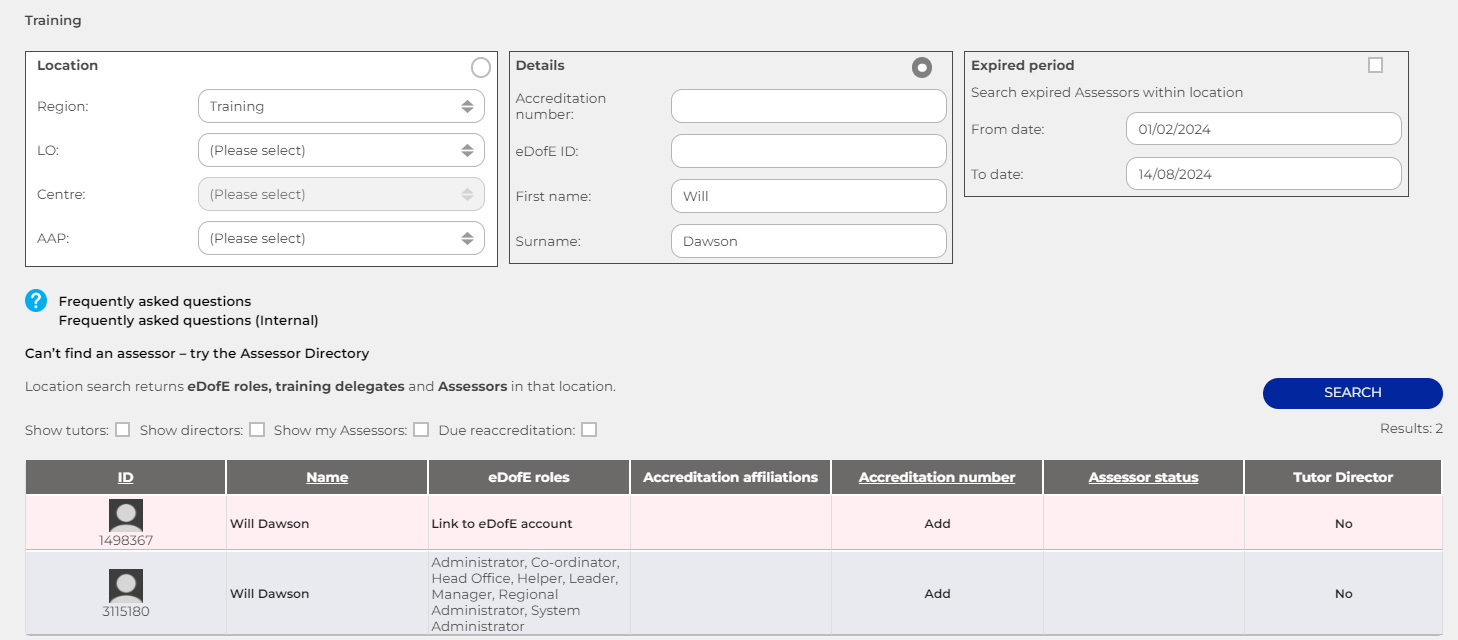Add accreditation number for the first result
This screenshot has height=640, width=1458.
point(936,523)
